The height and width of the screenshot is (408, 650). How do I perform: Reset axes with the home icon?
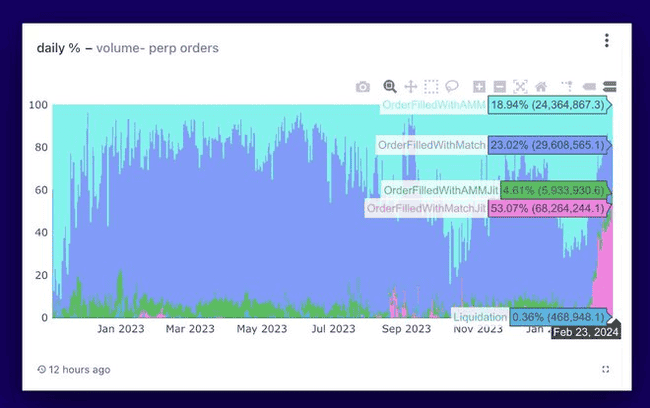coord(541,87)
